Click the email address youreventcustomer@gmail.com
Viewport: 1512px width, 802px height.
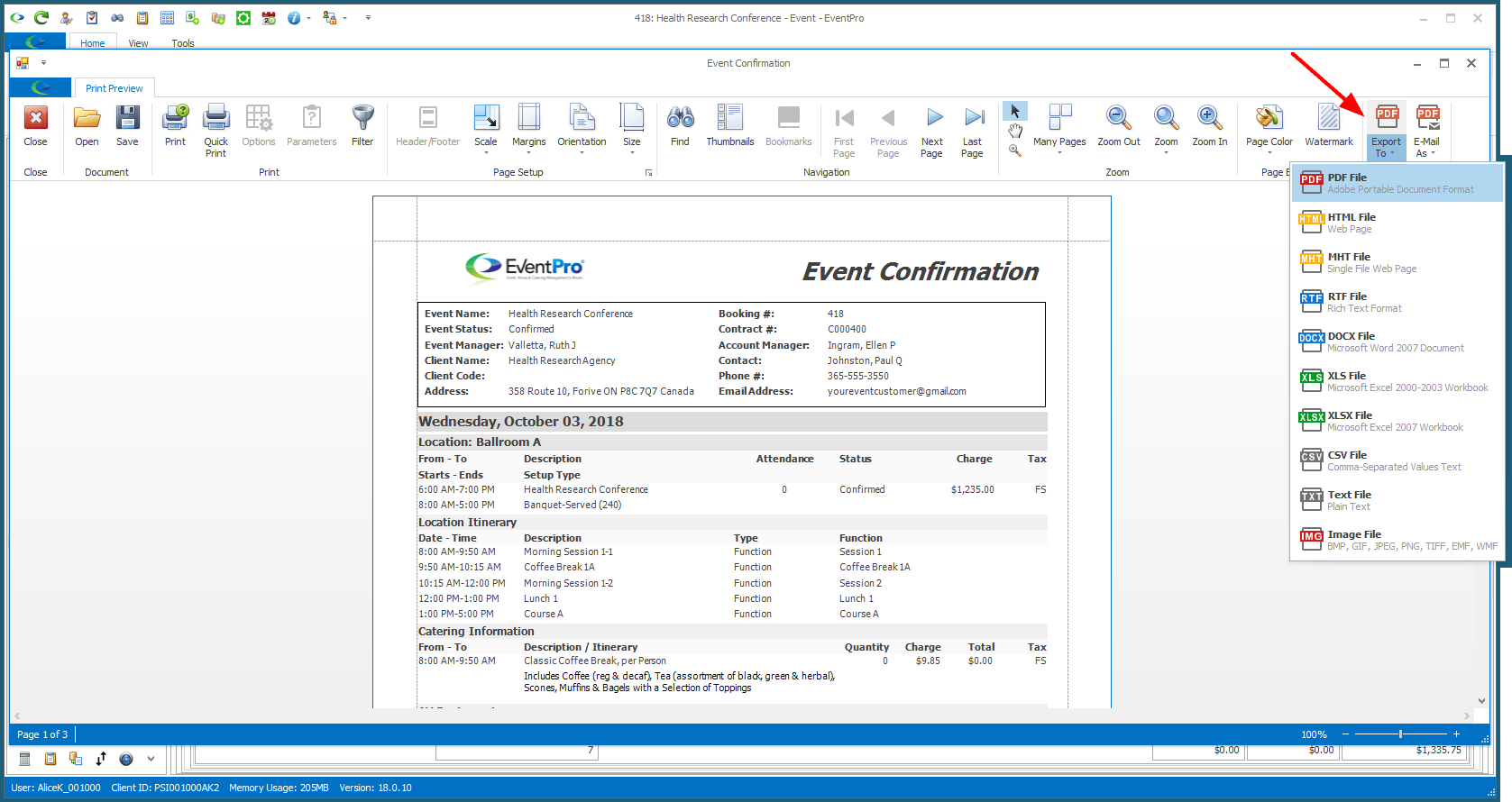coord(897,391)
